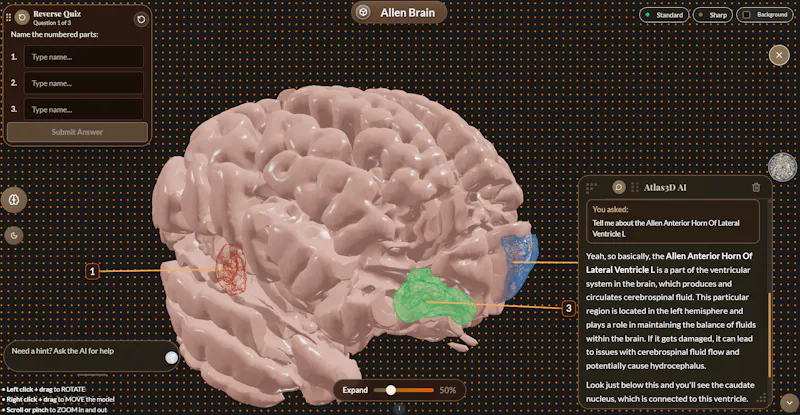Click the drag handle next to Atlas3D AI title
The height and width of the screenshot is (415, 800).
pos(635,187)
